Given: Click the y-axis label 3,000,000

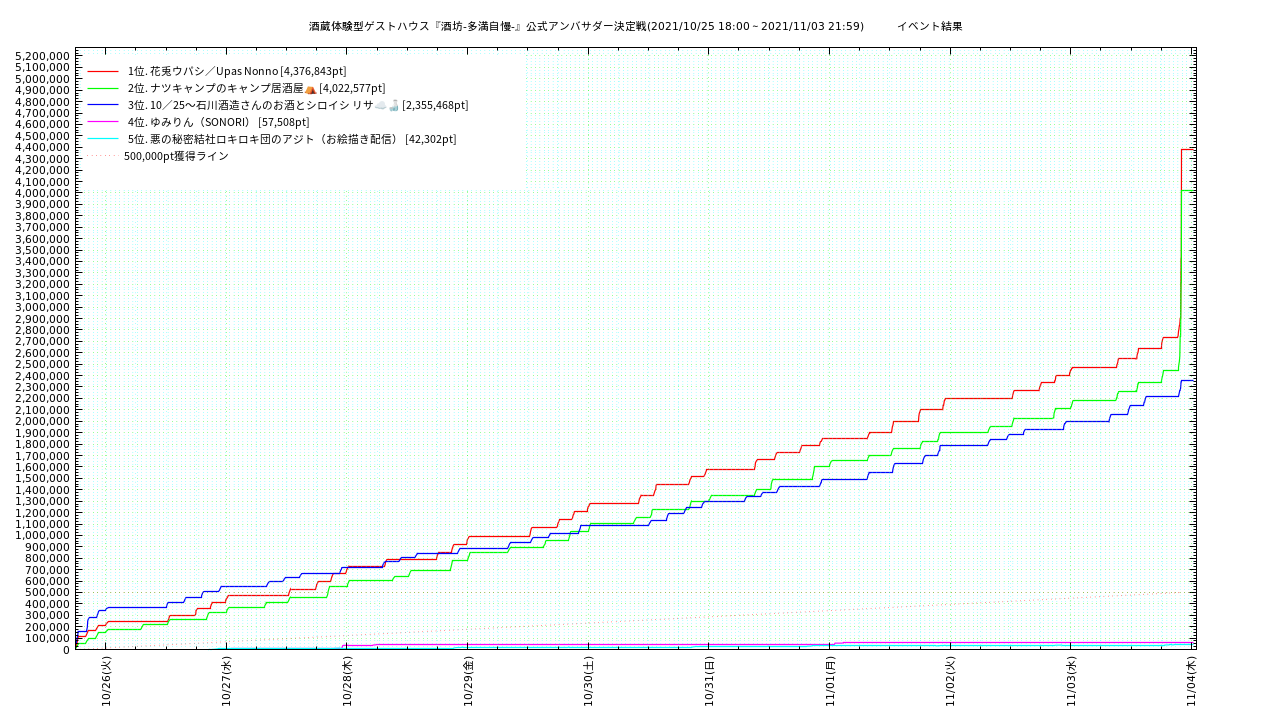Looking at the screenshot, I should pyautogui.click(x=44, y=308).
